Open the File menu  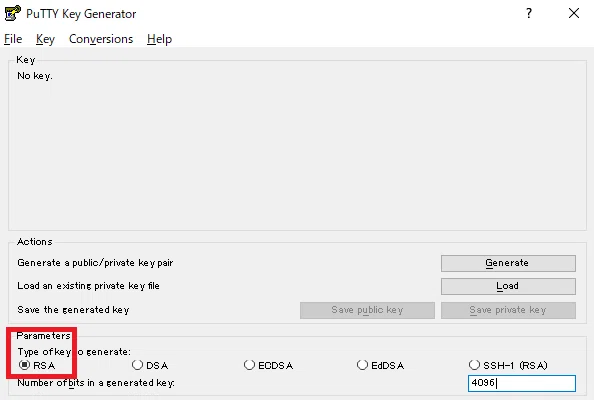tap(13, 39)
